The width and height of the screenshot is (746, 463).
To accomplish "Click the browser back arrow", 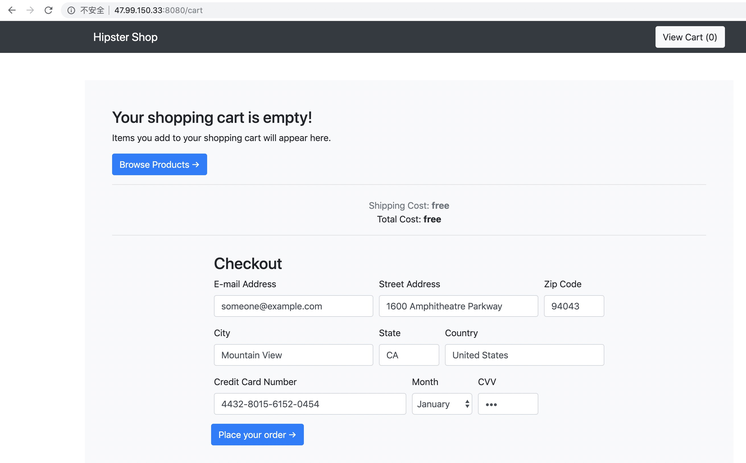I will [12, 10].
